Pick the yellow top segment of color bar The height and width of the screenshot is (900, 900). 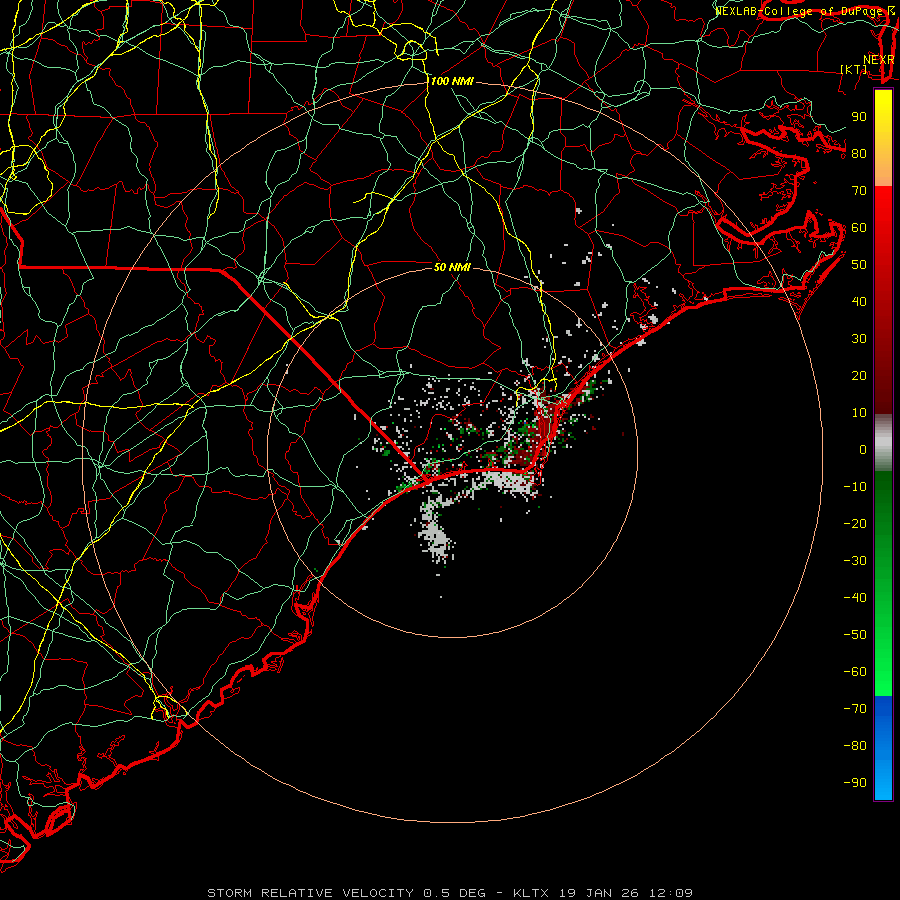883,138
